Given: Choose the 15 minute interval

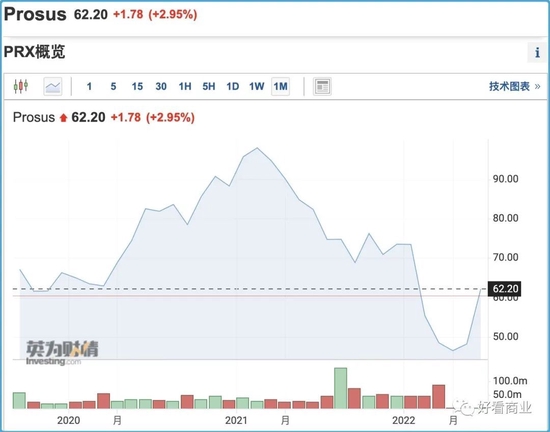Looking at the screenshot, I should [x=137, y=86].
